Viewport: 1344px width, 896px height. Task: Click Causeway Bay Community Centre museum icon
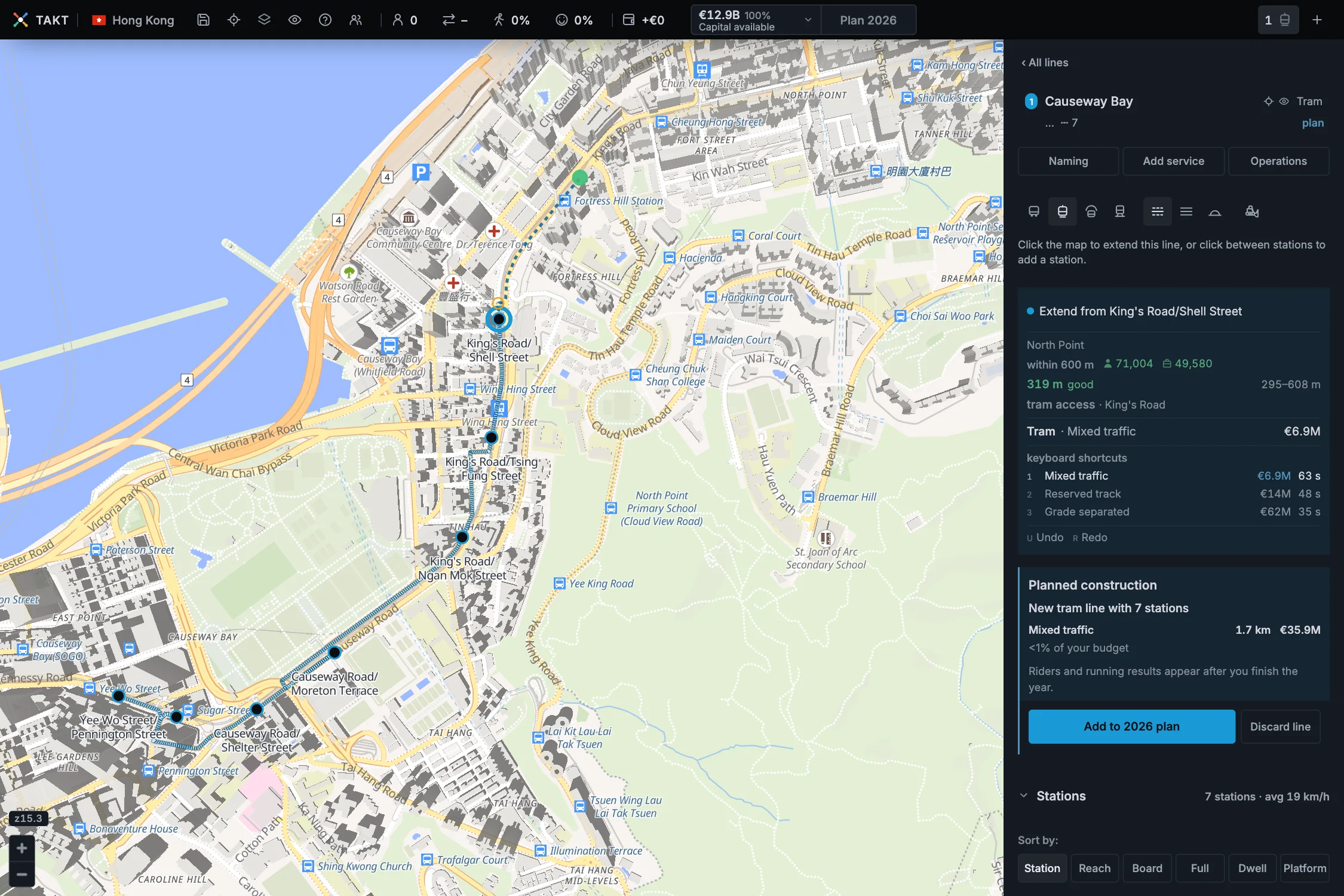click(409, 217)
